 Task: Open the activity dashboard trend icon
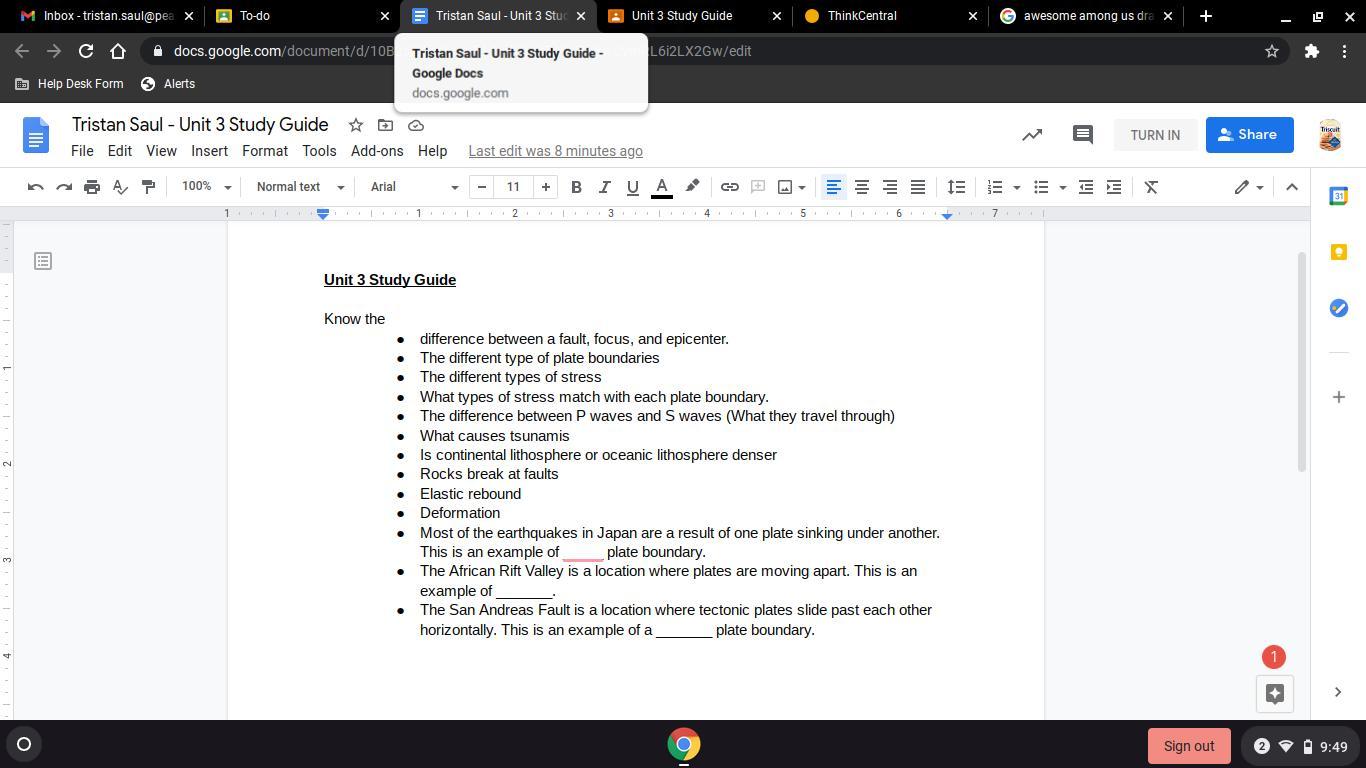coord(1032,135)
